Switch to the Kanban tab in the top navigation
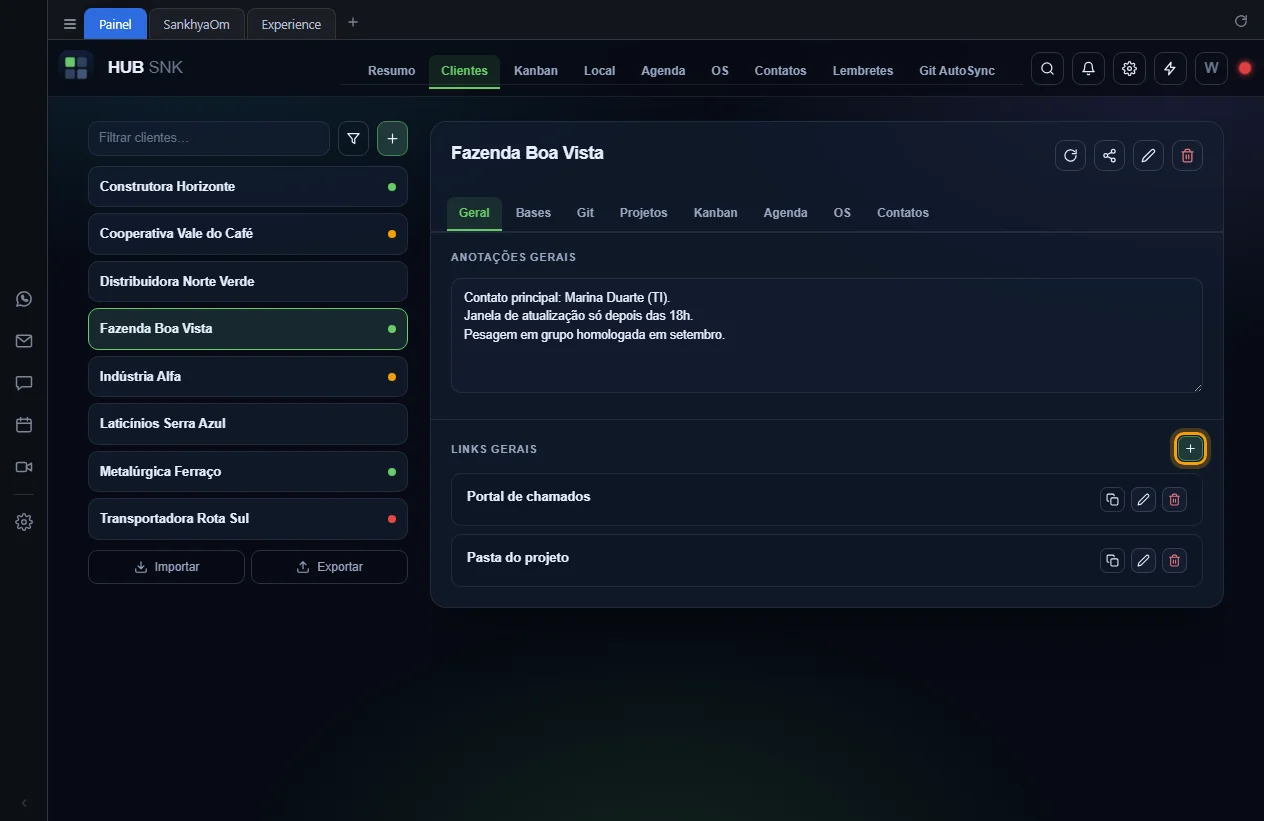Viewport: 1264px width, 821px height. (536, 71)
